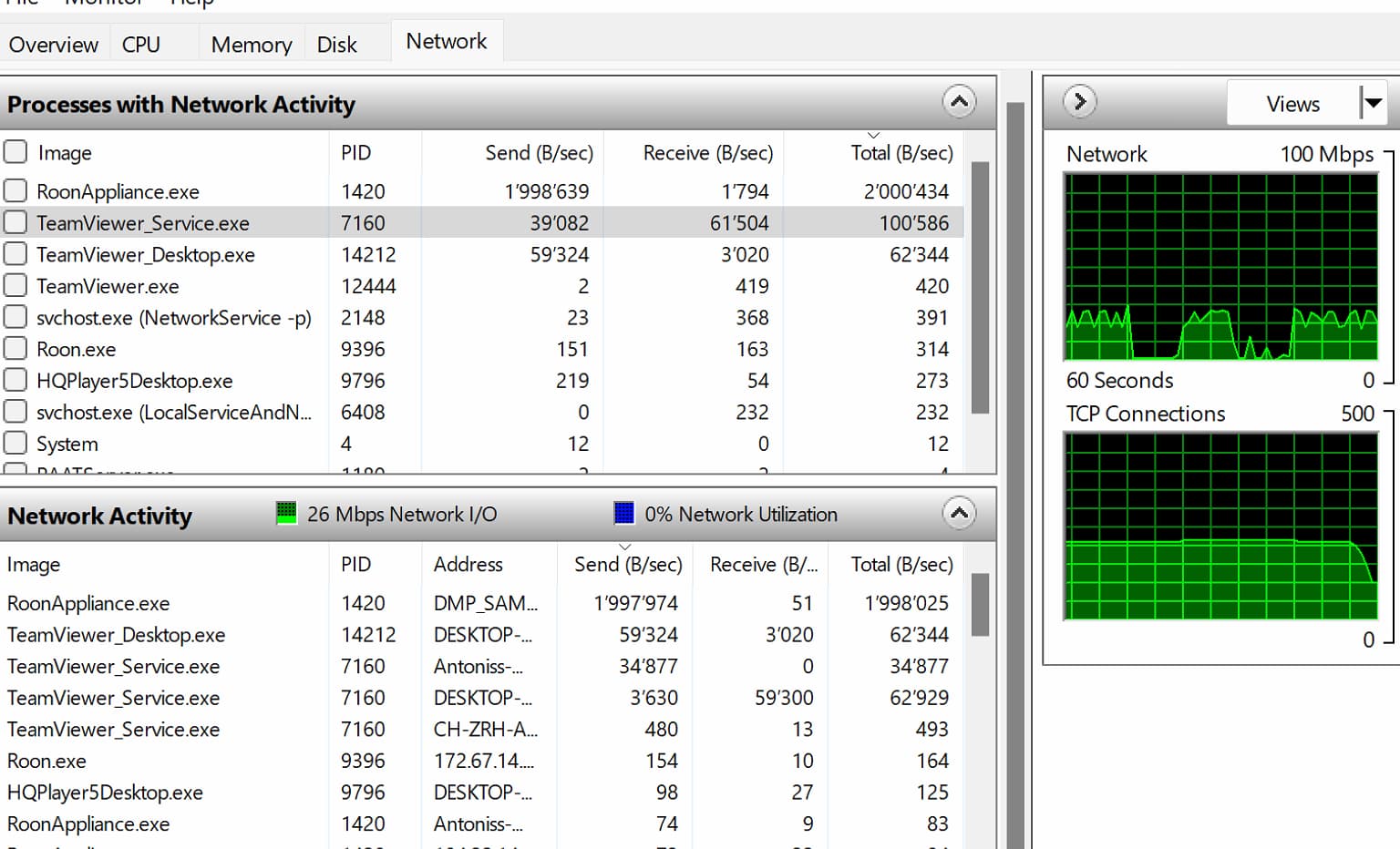Click the 60 Seconds graph label
This screenshot has height=849, width=1400.
[x=1120, y=380]
